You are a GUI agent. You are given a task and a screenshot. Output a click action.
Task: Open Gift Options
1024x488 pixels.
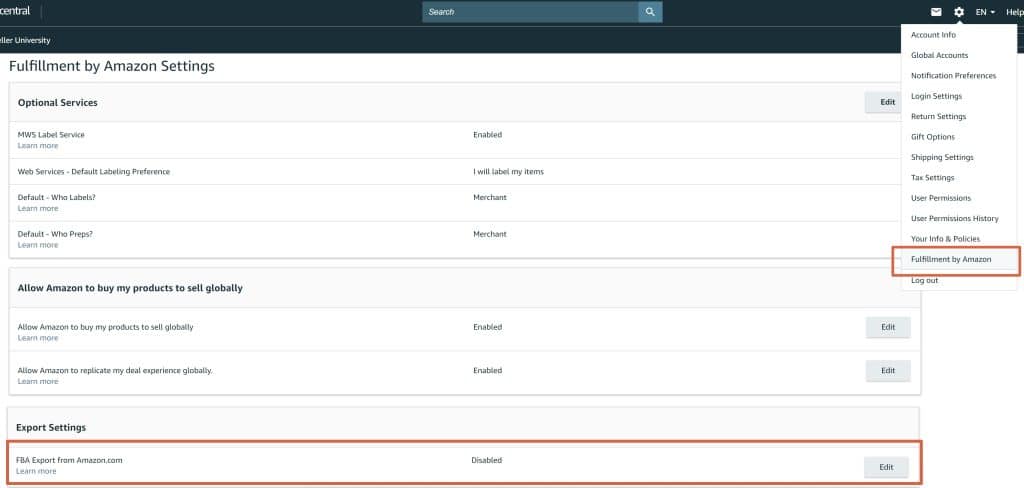(933, 137)
